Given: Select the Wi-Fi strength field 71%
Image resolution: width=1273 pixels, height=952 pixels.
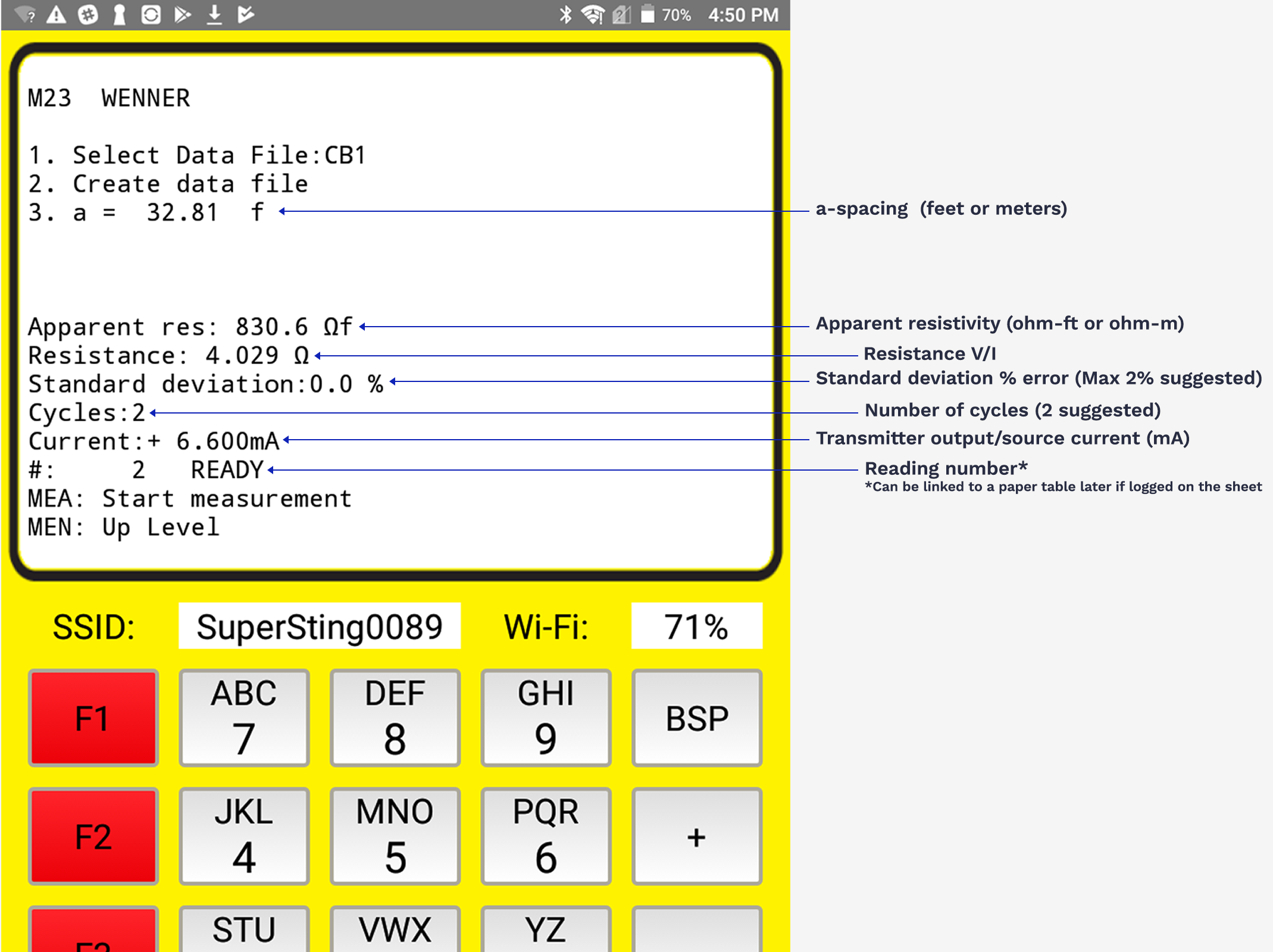Looking at the screenshot, I should pyautogui.click(x=697, y=626).
